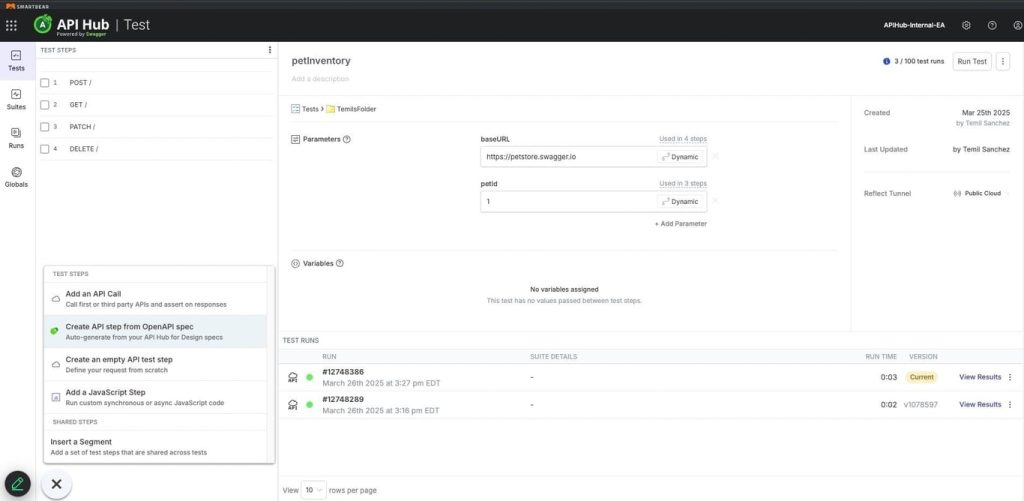Viewport: 1024px width, 501px height.
Task: Go to Runs in sidebar
Action: tap(16, 137)
